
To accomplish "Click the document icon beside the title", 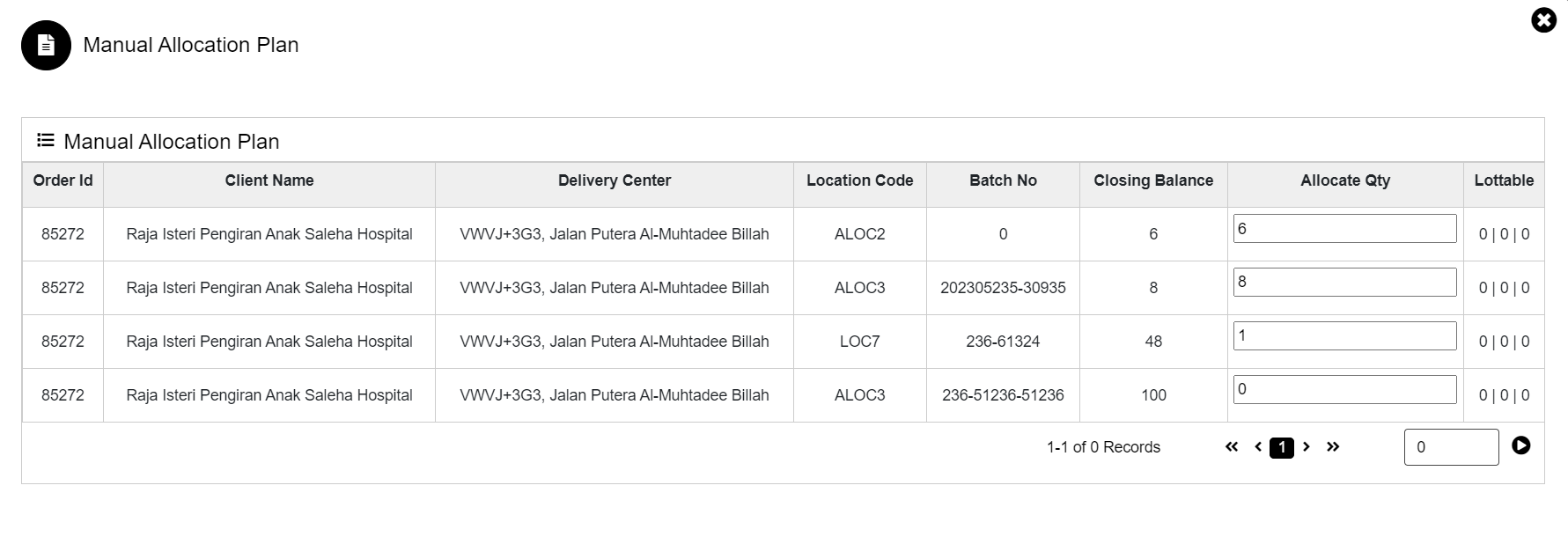I will tap(46, 45).
